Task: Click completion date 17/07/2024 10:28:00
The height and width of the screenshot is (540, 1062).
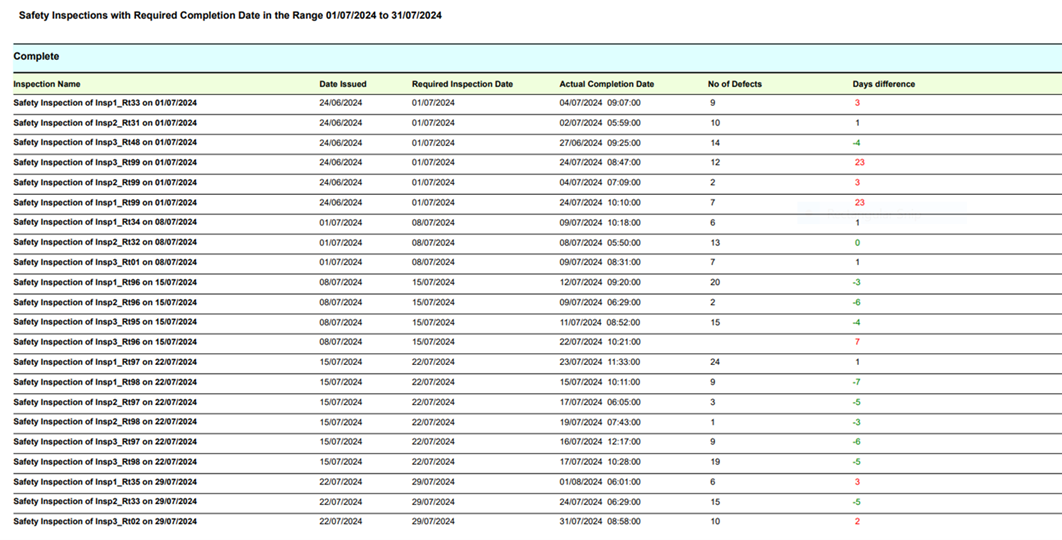Action: point(600,462)
